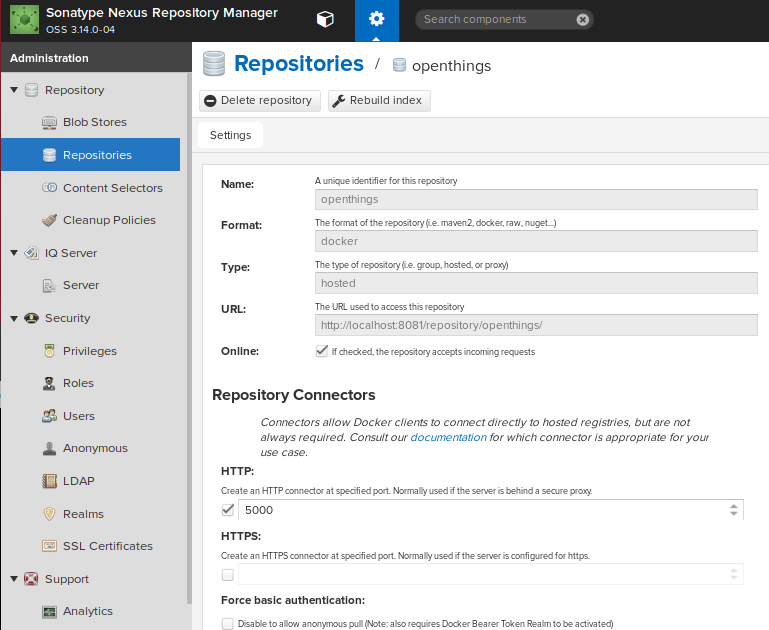This screenshot has height=630, width=769.
Task: Select the Settings tab
Action: (231, 135)
